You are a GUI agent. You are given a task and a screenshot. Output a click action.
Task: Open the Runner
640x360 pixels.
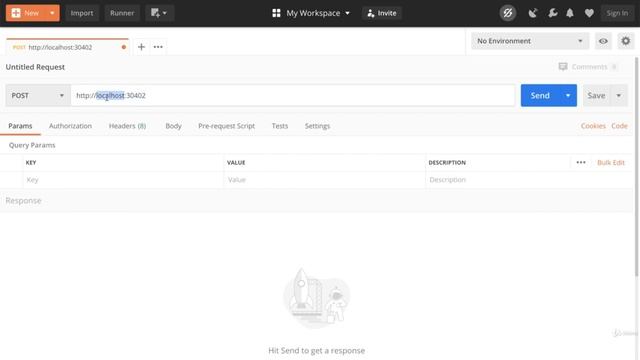tap(122, 13)
